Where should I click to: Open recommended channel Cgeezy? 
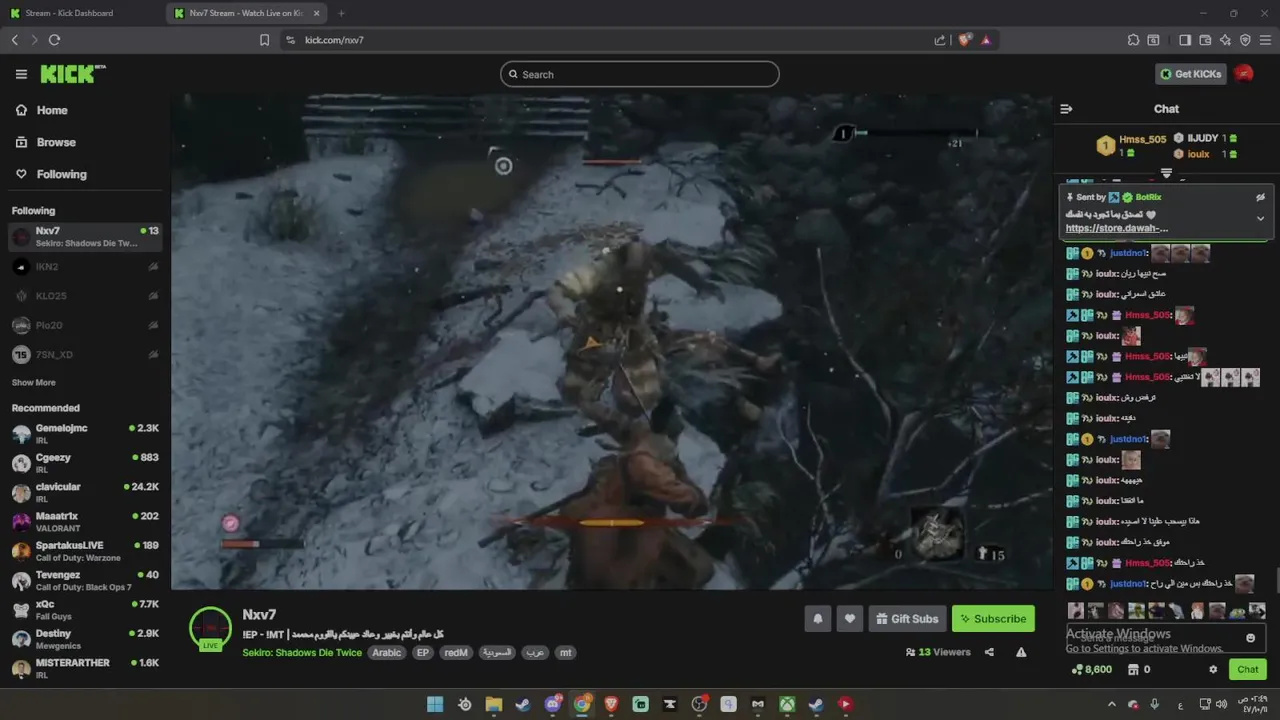85,463
